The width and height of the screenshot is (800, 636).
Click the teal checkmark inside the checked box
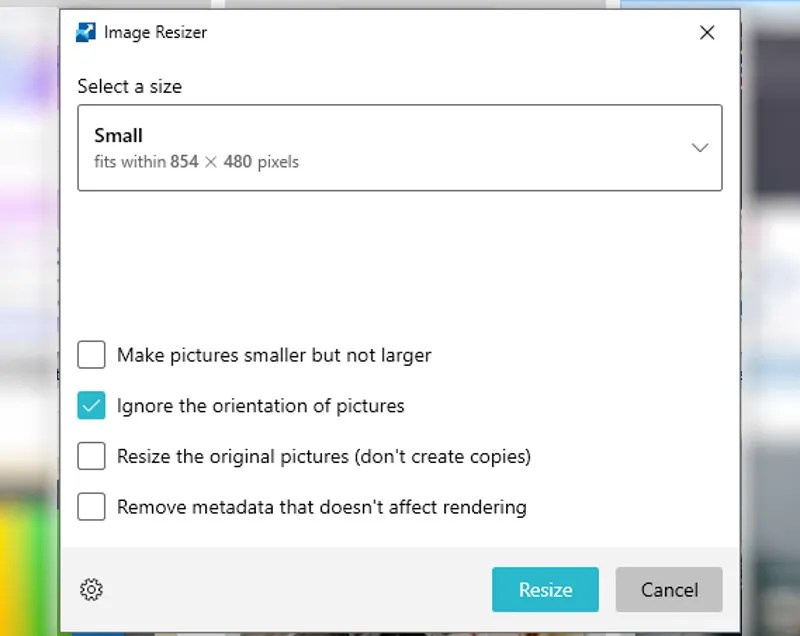pyautogui.click(x=91, y=405)
